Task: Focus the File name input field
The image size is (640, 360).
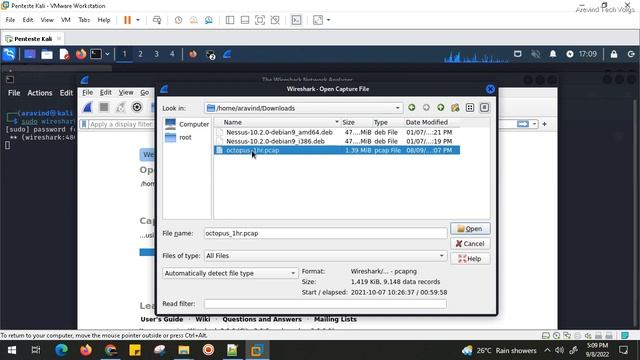Action: point(325,233)
